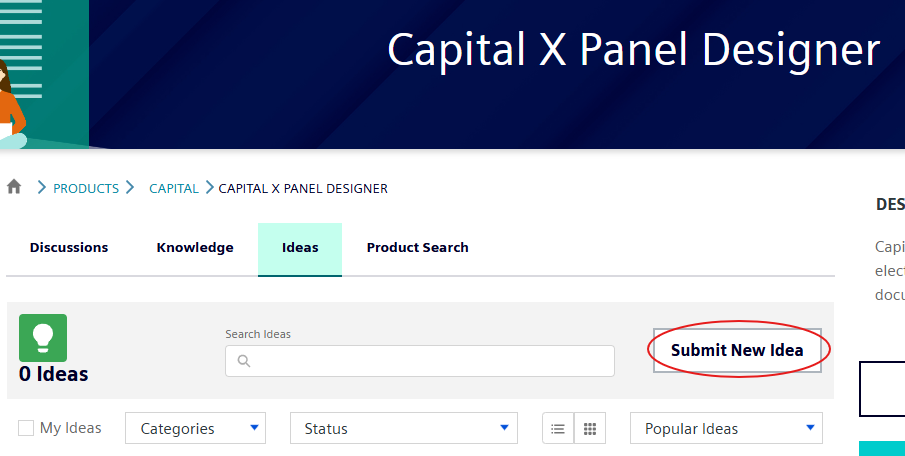Focus the Search Ideas input field
This screenshot has width=905, height=456.
click(430, 361)
